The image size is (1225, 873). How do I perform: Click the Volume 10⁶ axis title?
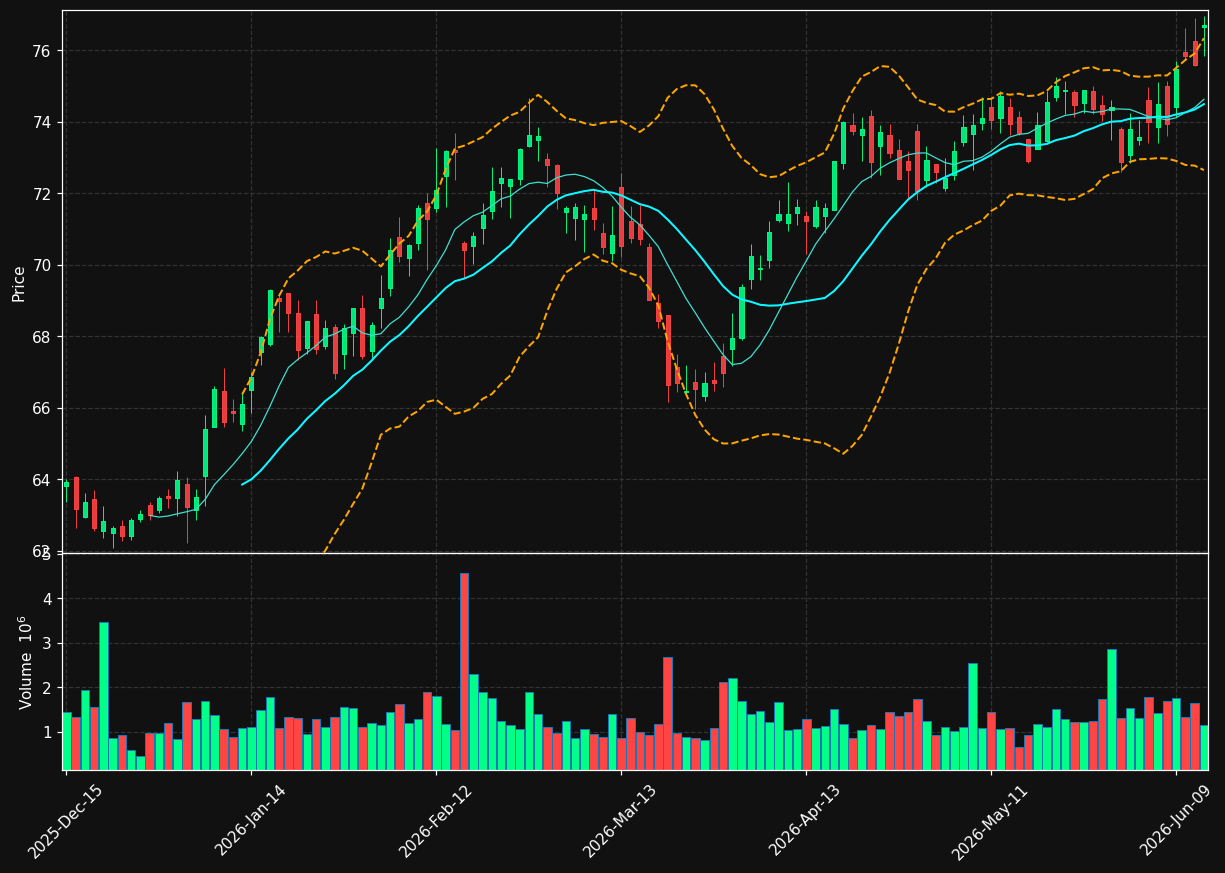tap(24, 662)
